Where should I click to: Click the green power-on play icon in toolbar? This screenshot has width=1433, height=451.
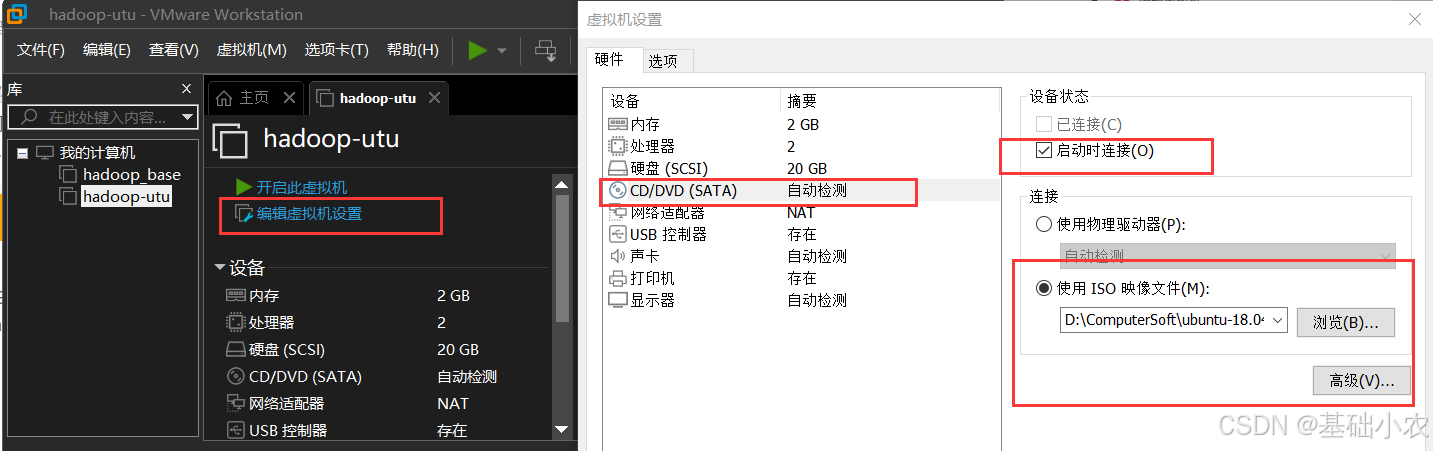pyautogui.click(x=478, y=50)
